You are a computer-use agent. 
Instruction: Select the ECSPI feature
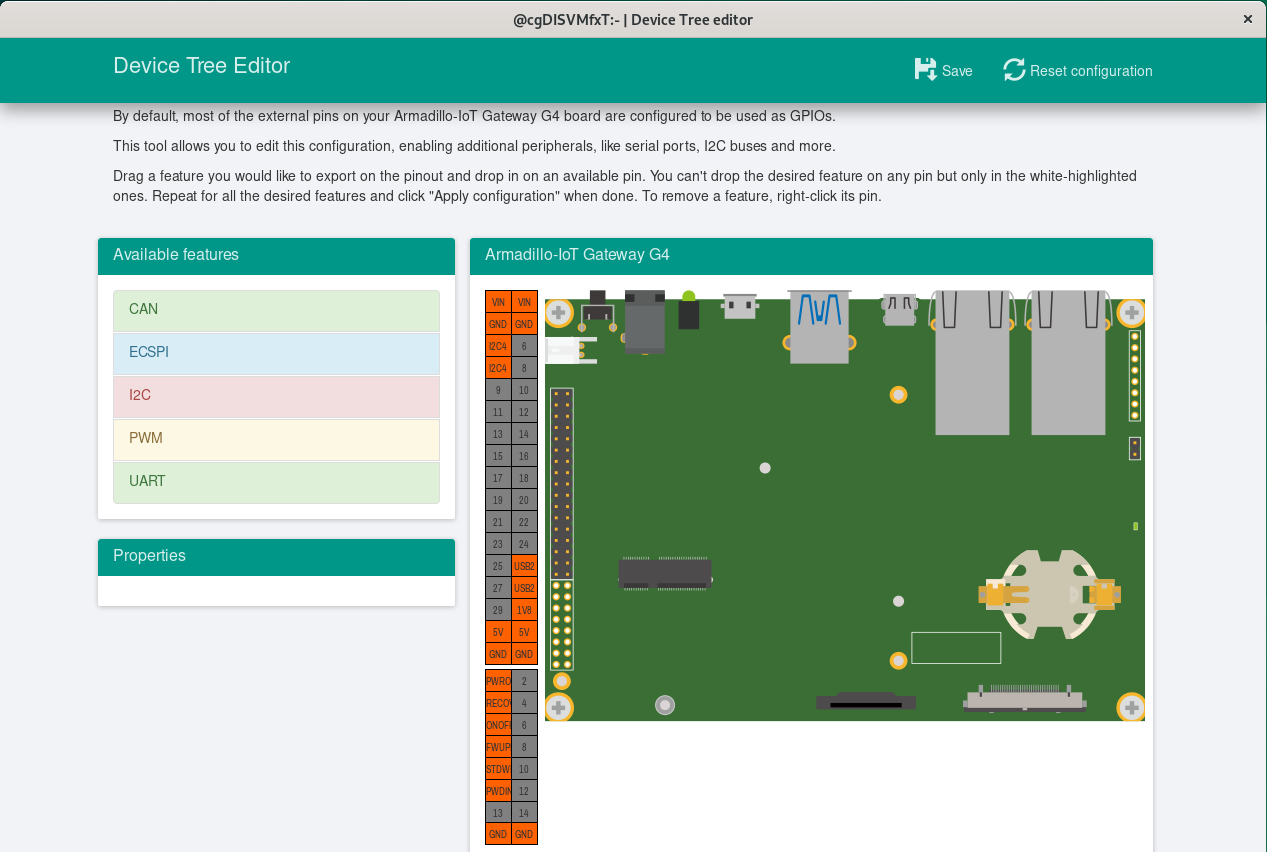276,353
